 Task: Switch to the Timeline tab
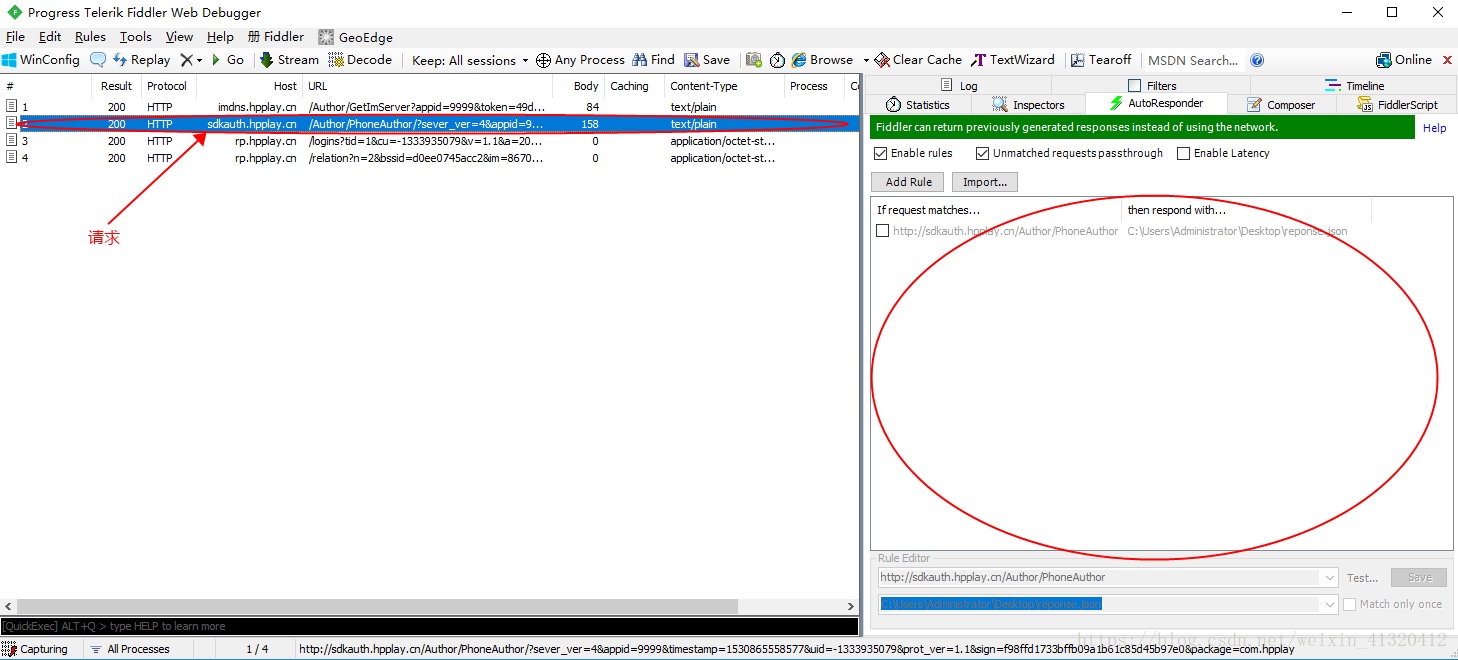click(x=1353, y=86)
